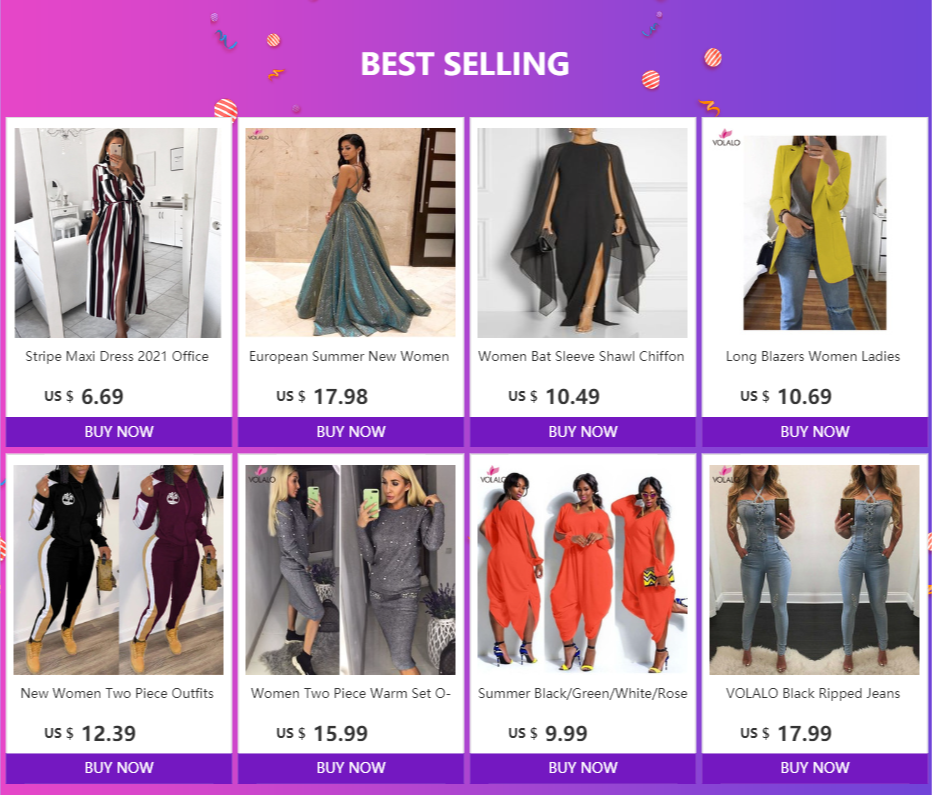Viewport: 932px width, 795px height.
Task: Open the Summer Black/Green/White/Rose product title
Action: pos(582,693)
